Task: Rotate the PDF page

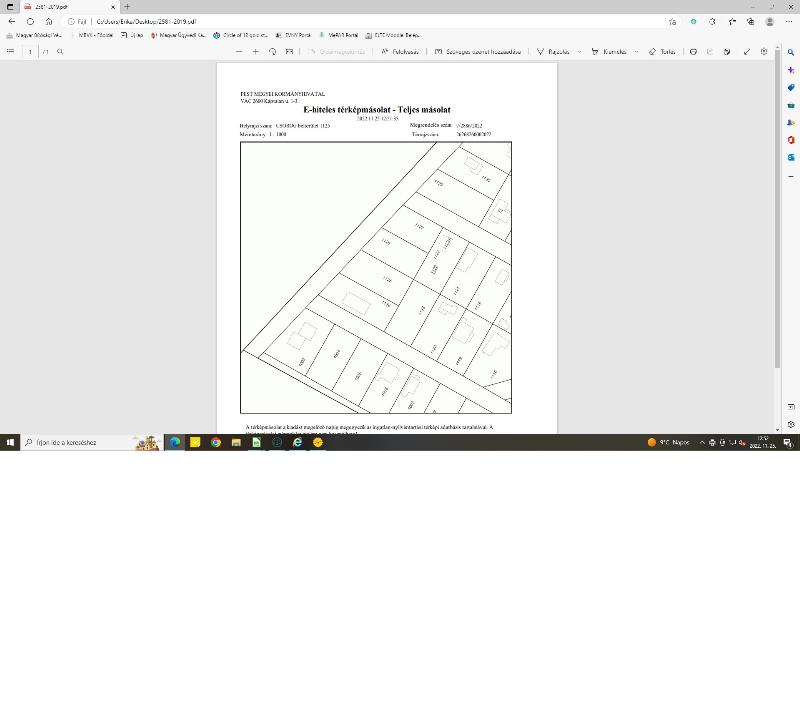Action: click(272, 52)
